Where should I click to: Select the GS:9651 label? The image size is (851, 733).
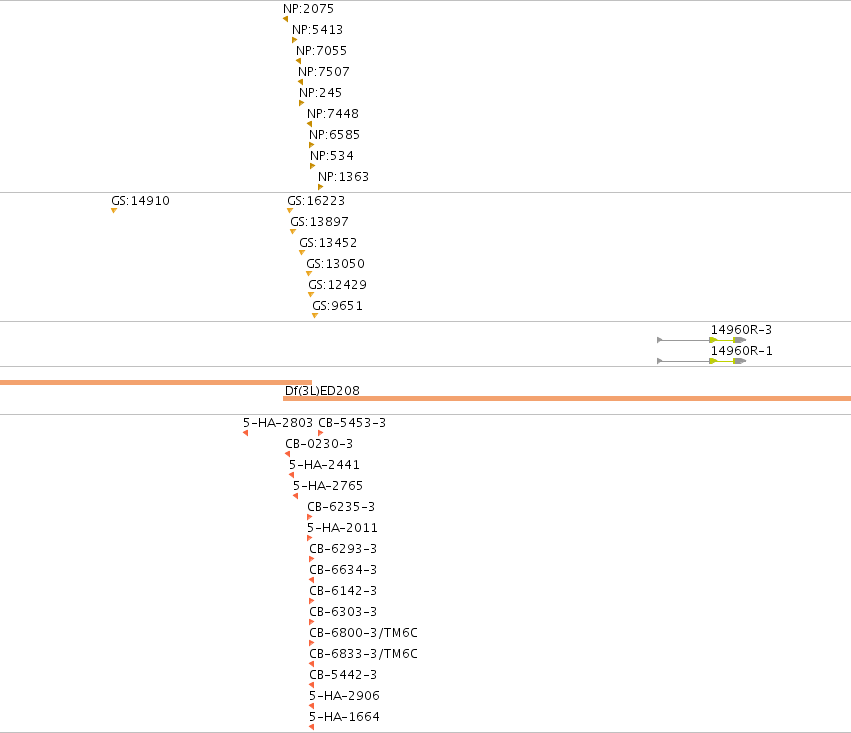pyautogui.click(x=337, y=306)
